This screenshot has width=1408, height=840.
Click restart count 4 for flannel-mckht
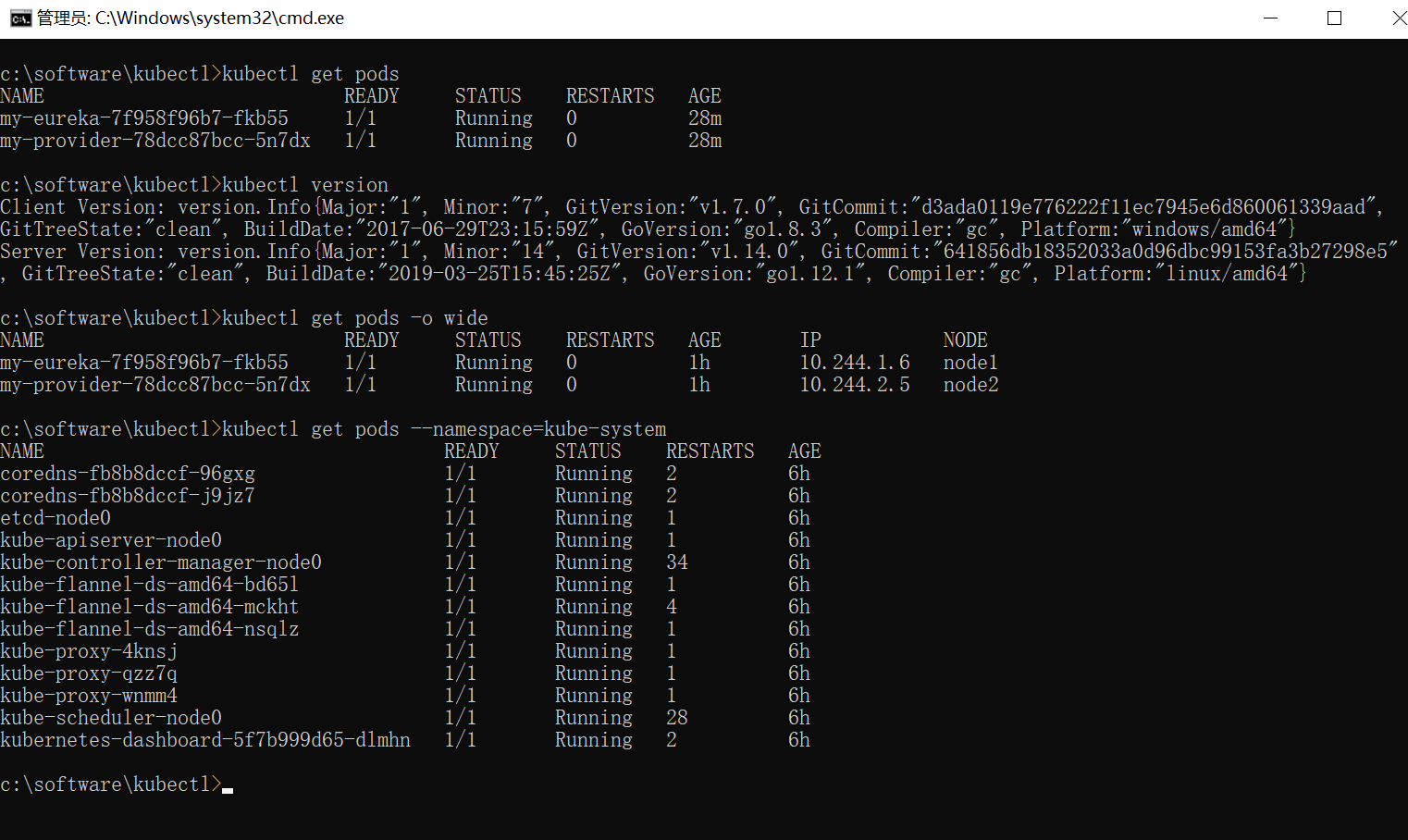pyautogui.click(x=672, y=607)
